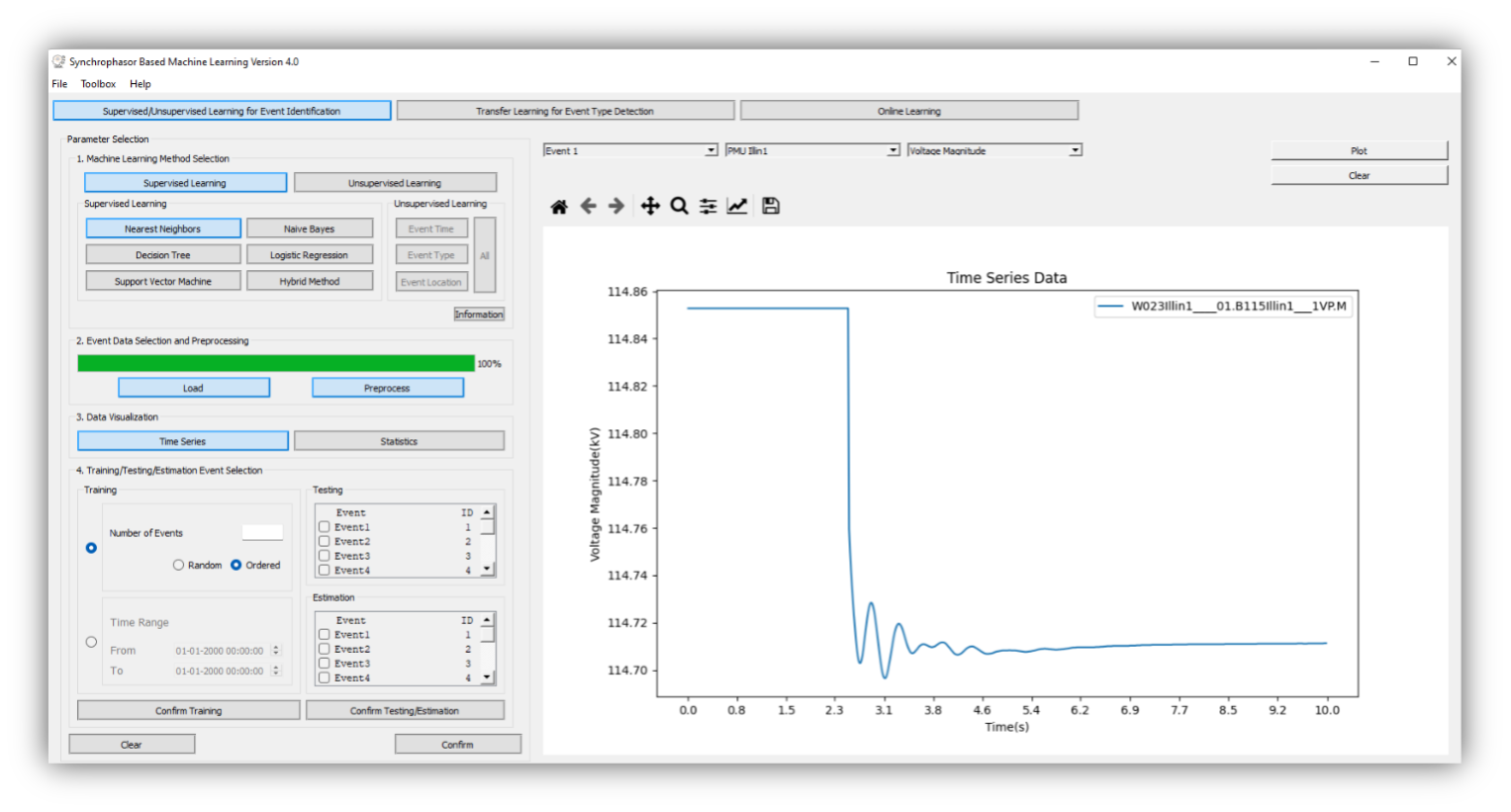Screen dimensions: 1511x812
Task: Open the Event 1 dropdown
Action: (x=630, y=150)
